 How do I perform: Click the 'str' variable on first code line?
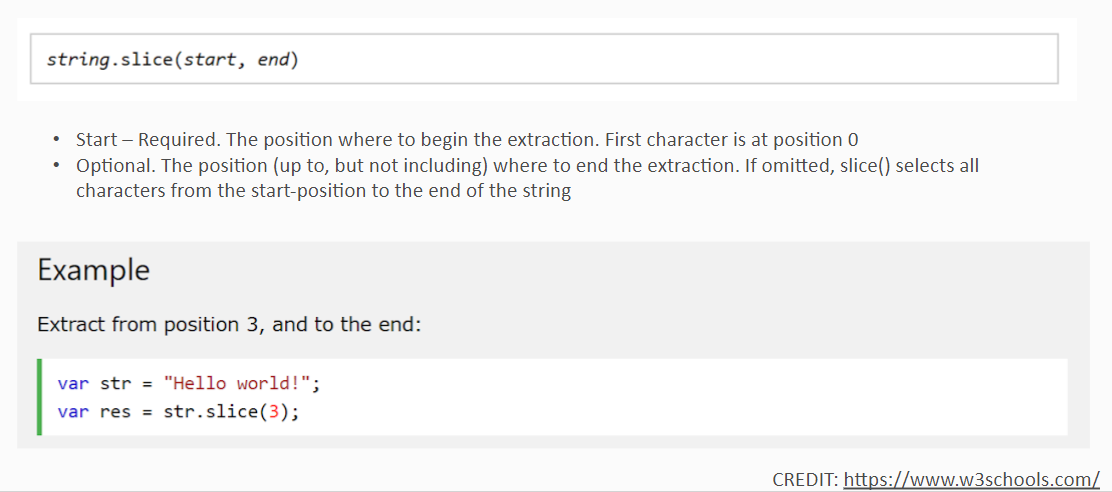point(116,384)
